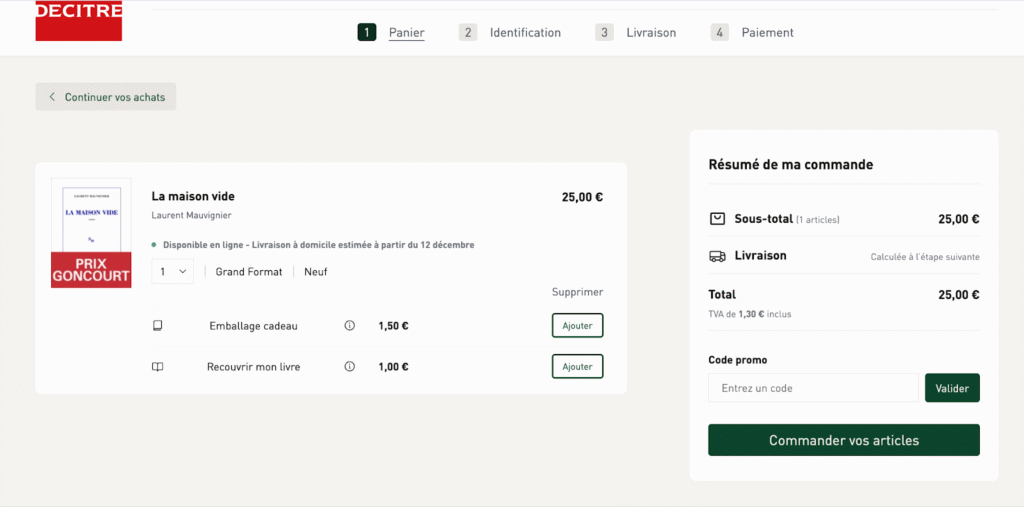This screenshot has width=1024, height=507.
Task: Go to the Panier step
Action: (x=406, y=33)
